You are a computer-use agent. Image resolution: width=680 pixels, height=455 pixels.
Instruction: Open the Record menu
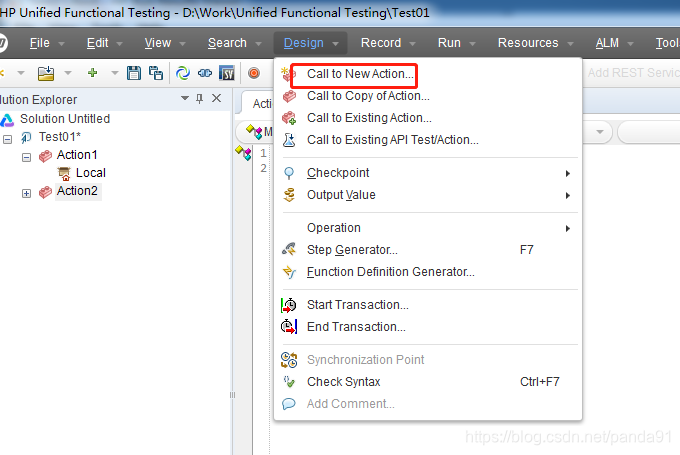pyautogui.click(x=381, y=43)
